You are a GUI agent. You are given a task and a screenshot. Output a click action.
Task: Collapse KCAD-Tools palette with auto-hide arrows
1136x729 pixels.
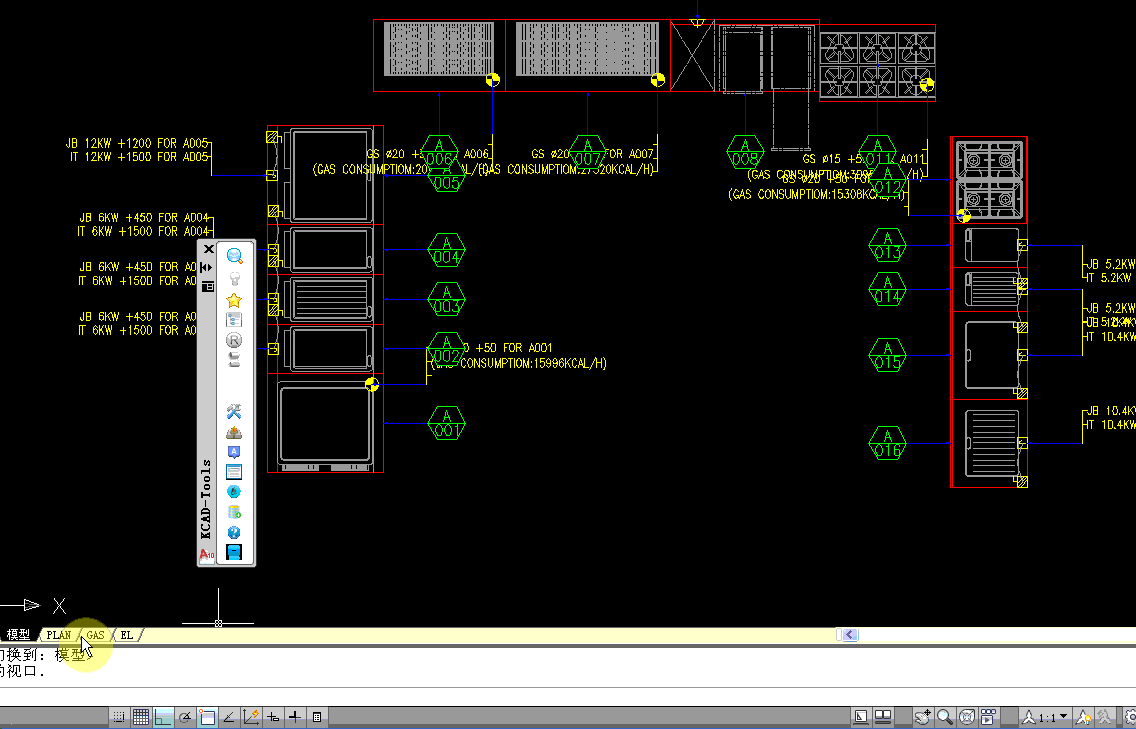(207, 268)
